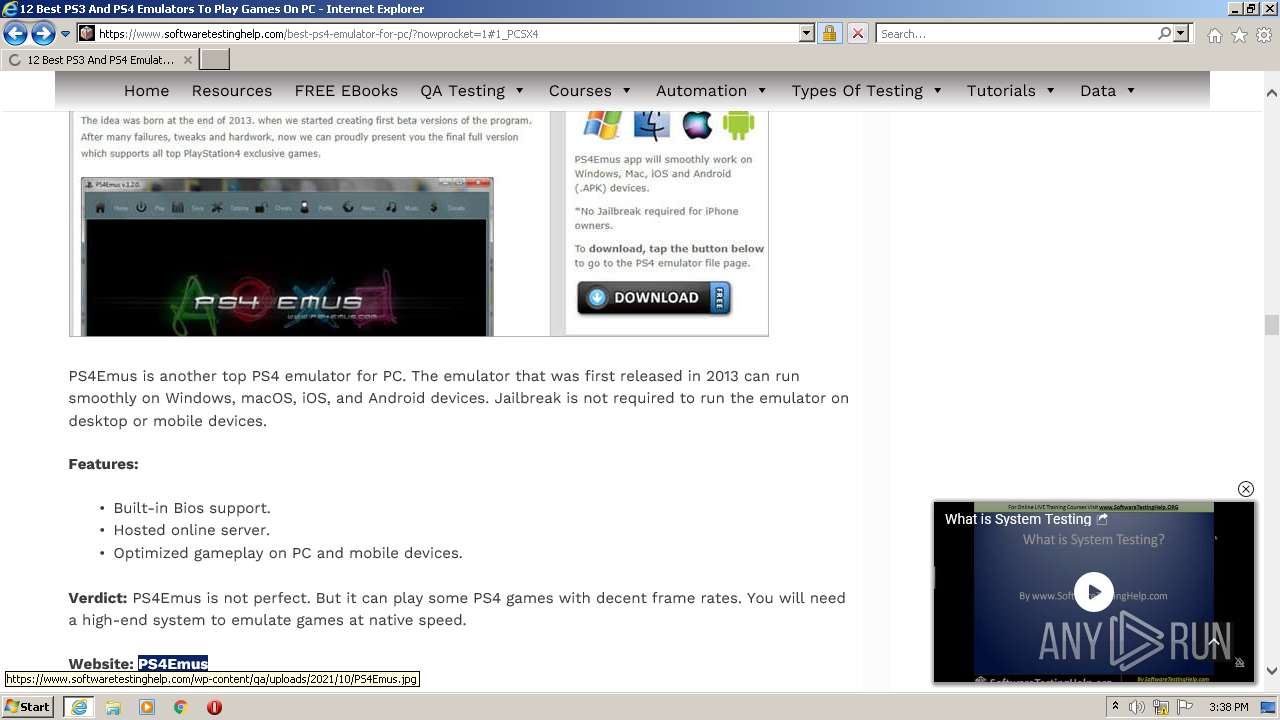Open the PS4Emus website link

[173, 664]
